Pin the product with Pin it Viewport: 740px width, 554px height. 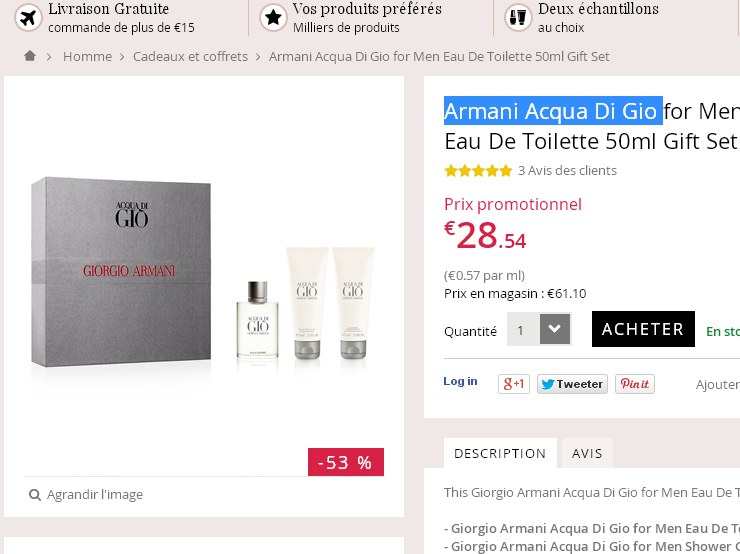click(635, 384)
